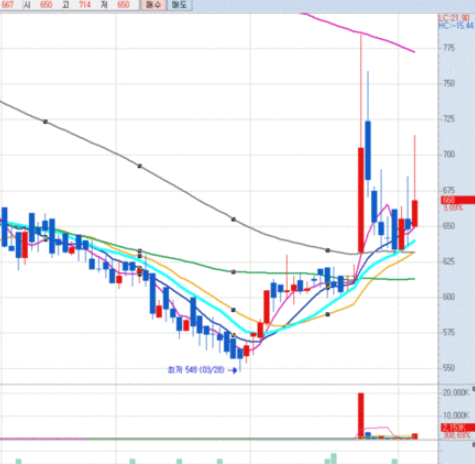The height and width of the screenshot is (464, 475).
Task: Click the 625 price axis label
Action: click(x=449, y=261)
